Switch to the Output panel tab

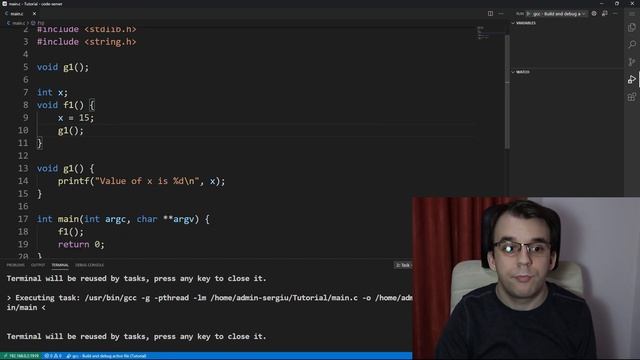[38, 265]
